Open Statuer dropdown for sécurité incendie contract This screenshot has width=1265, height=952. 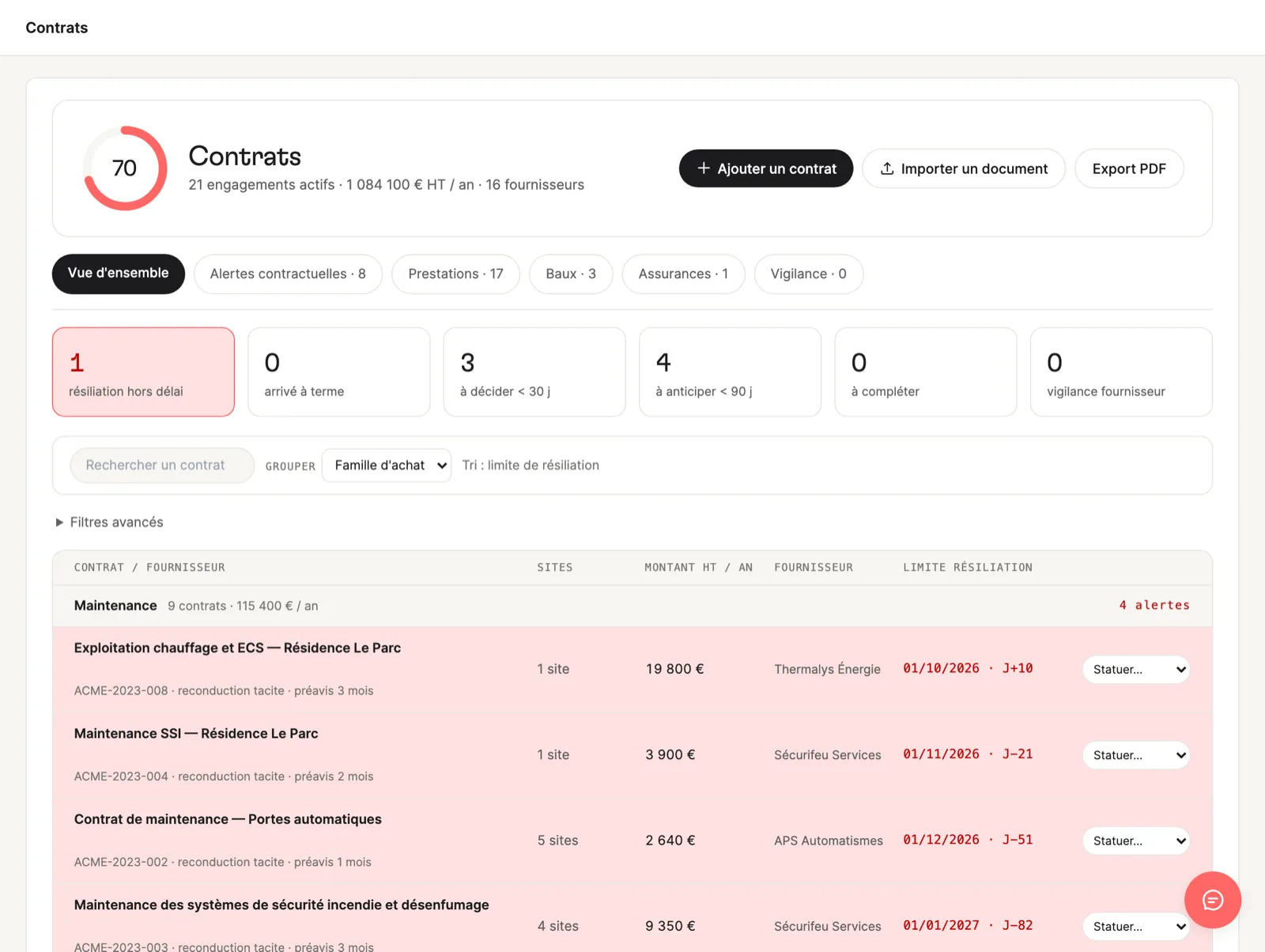click(1135, 926)
